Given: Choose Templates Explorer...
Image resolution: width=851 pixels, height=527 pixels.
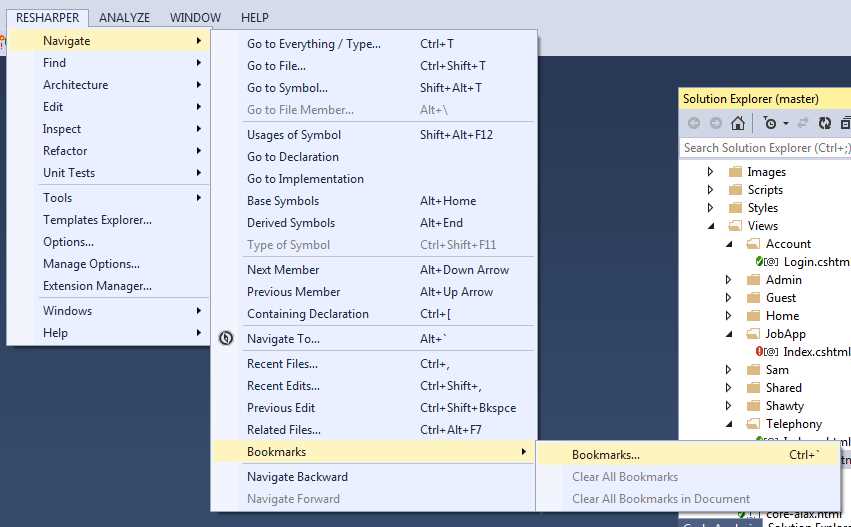Looking at the screenshot, I should click(109, 220).
